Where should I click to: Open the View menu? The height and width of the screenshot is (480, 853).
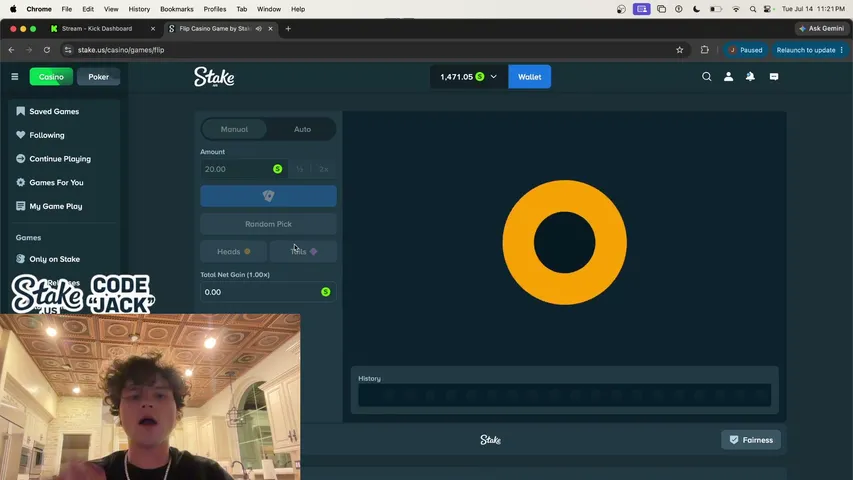(111, 9)
